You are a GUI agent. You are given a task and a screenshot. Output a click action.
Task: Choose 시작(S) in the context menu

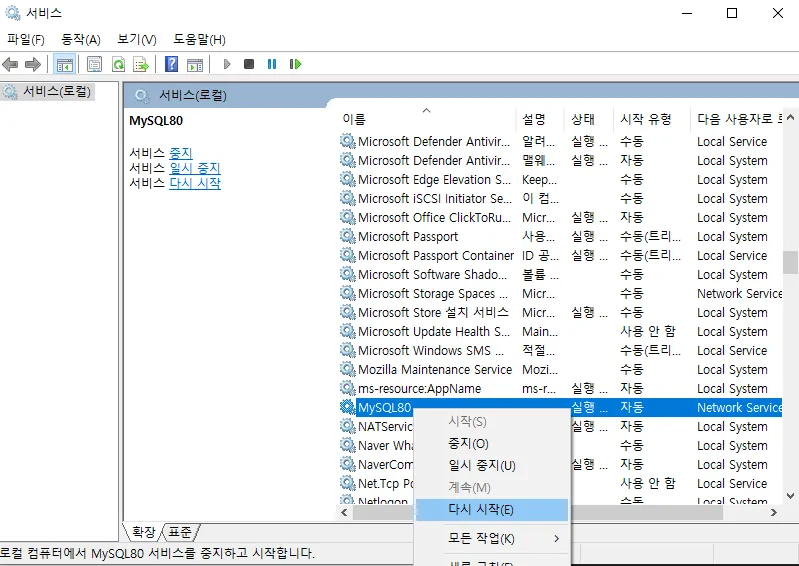point(491,421)
